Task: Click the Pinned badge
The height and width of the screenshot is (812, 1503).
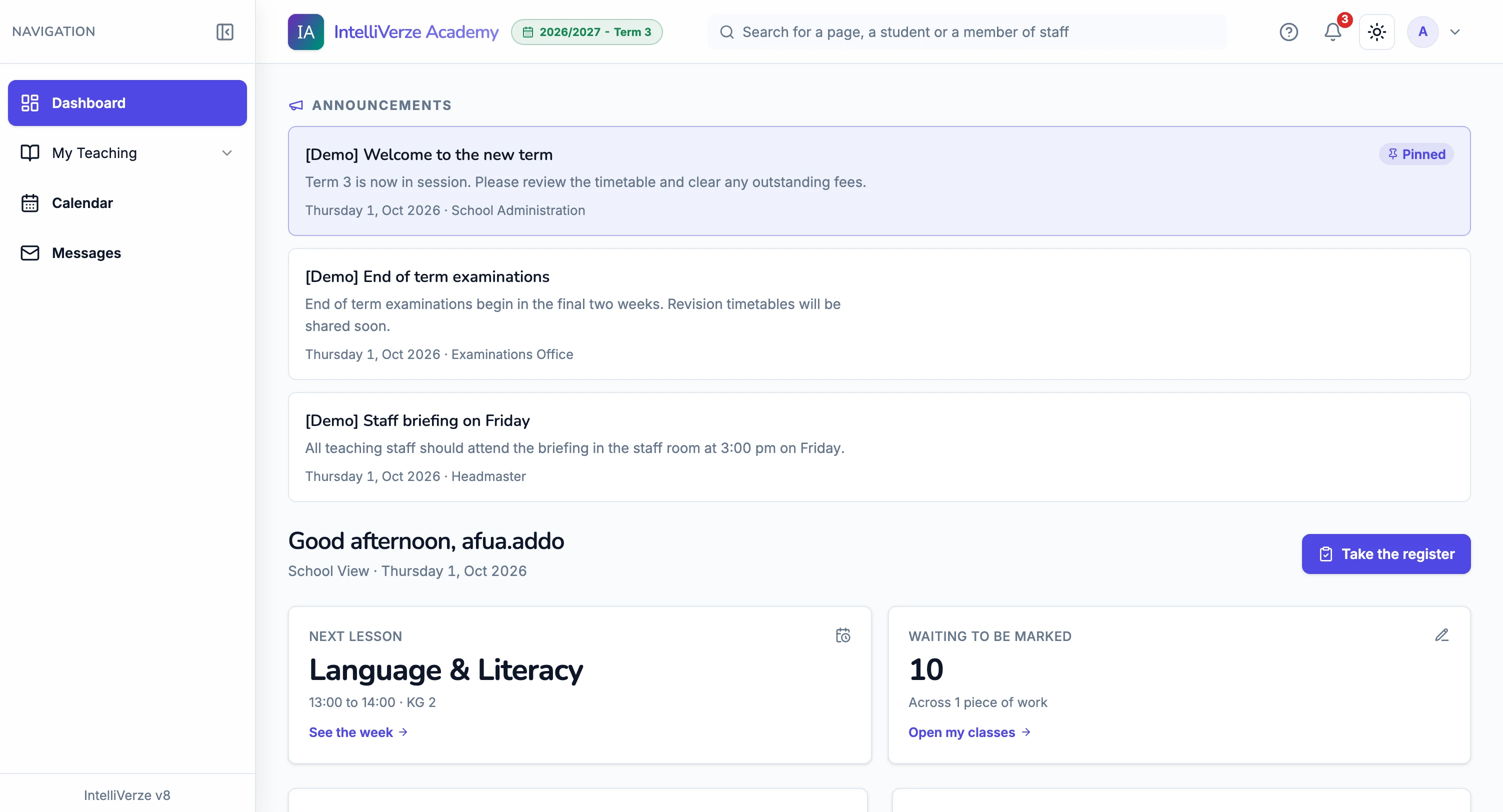Action: (x=1416, y=154)
